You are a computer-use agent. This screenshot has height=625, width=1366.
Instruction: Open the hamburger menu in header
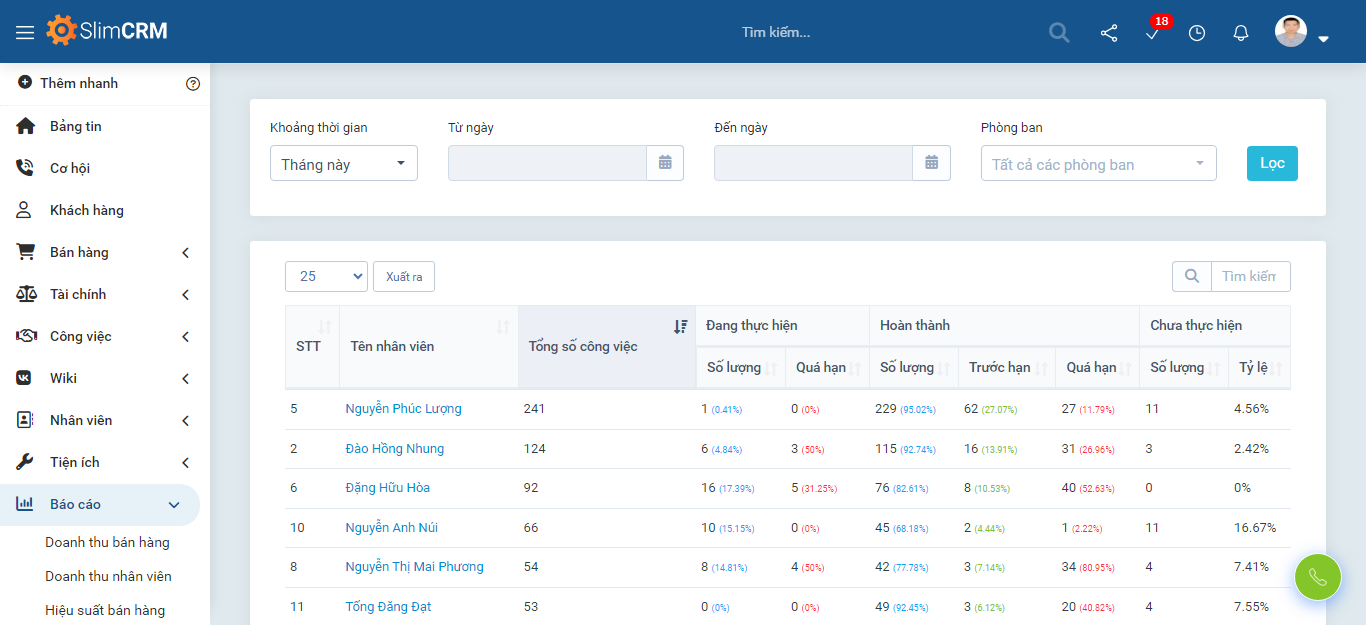25,33
